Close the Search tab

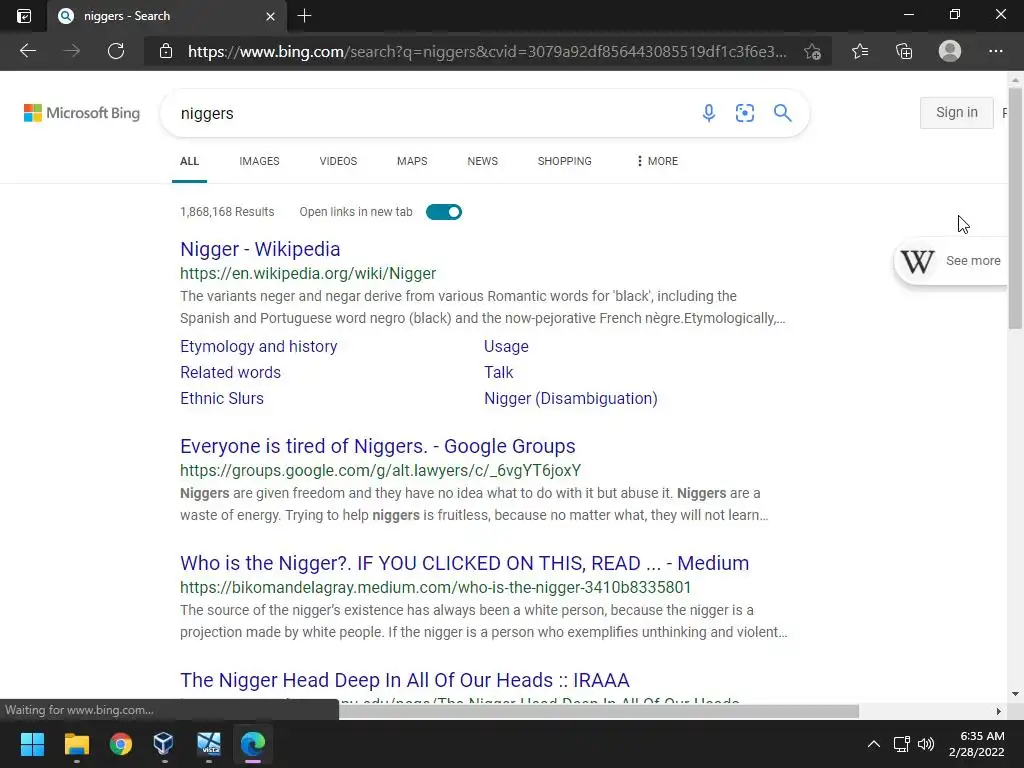(270, 16)
